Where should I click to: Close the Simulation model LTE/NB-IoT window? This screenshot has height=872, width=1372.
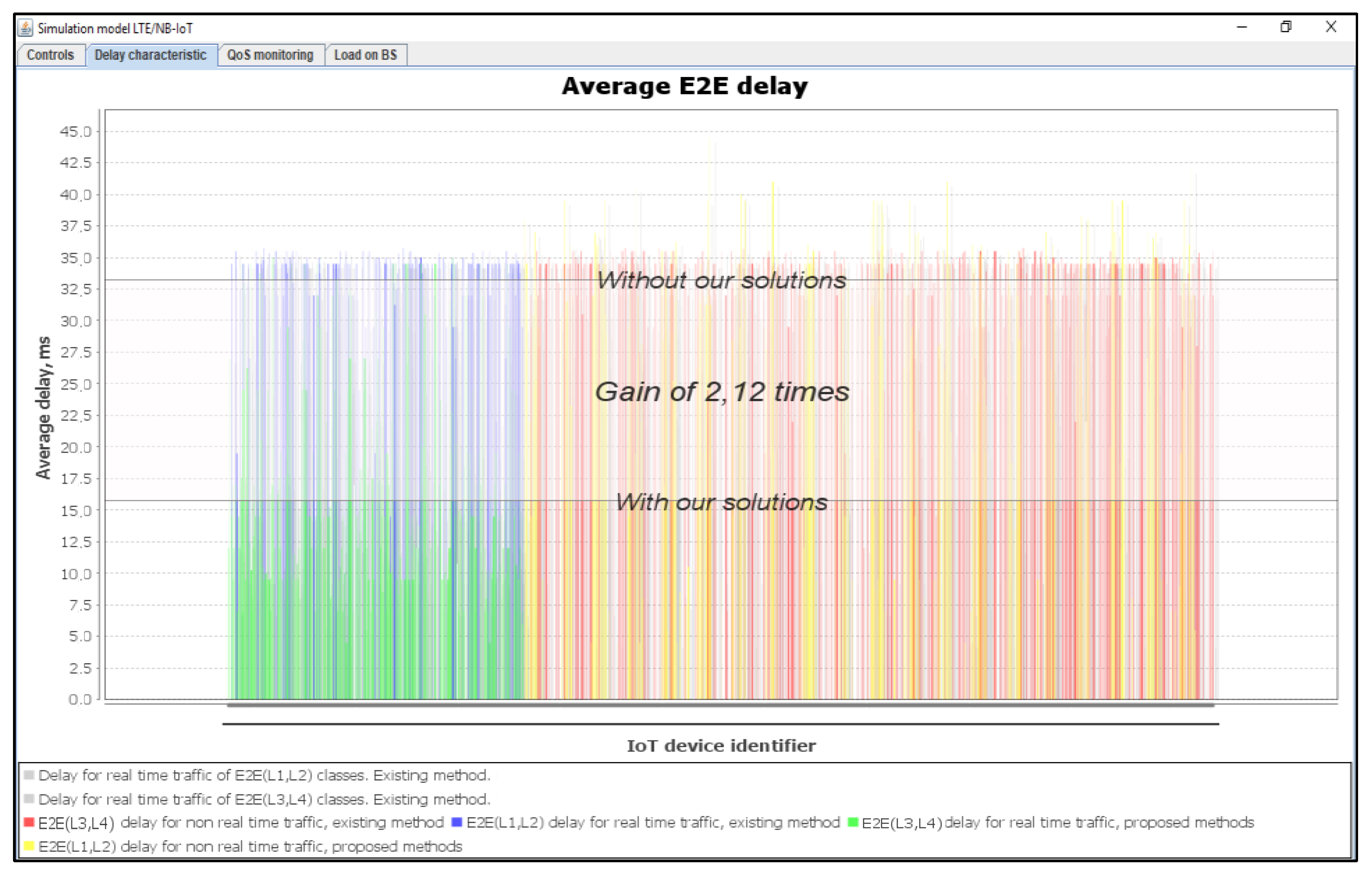pos(1331,27)
